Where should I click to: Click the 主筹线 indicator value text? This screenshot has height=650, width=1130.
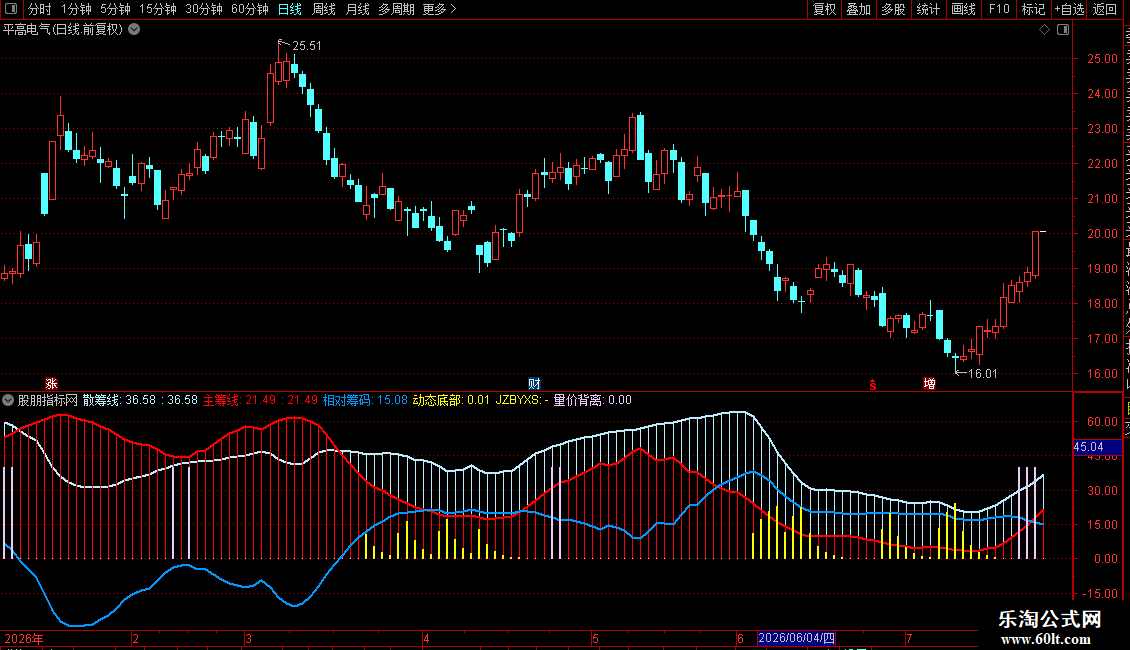point(260,400)
